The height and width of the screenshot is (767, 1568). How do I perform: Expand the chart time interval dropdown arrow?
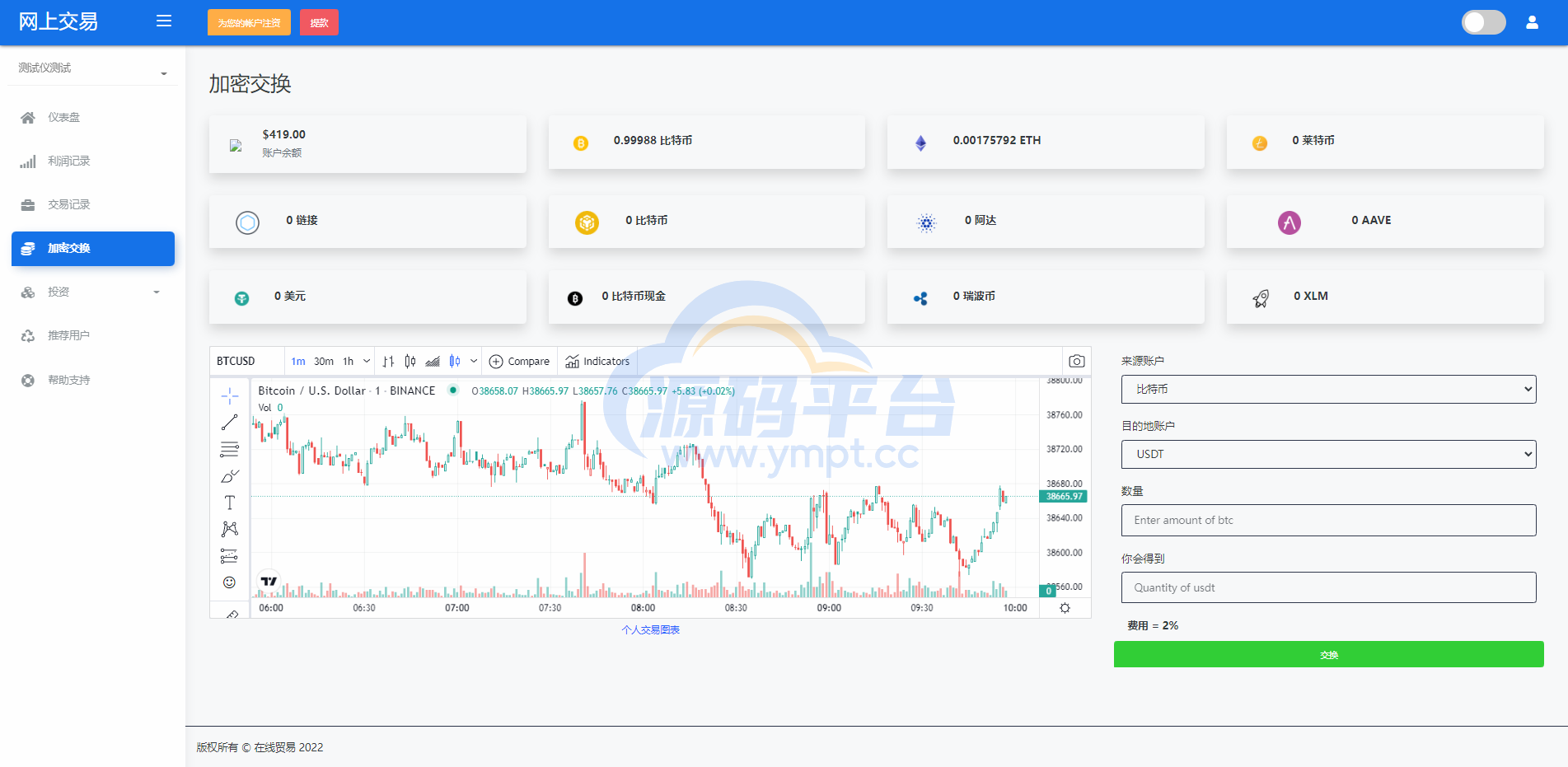tap(367, 361)
